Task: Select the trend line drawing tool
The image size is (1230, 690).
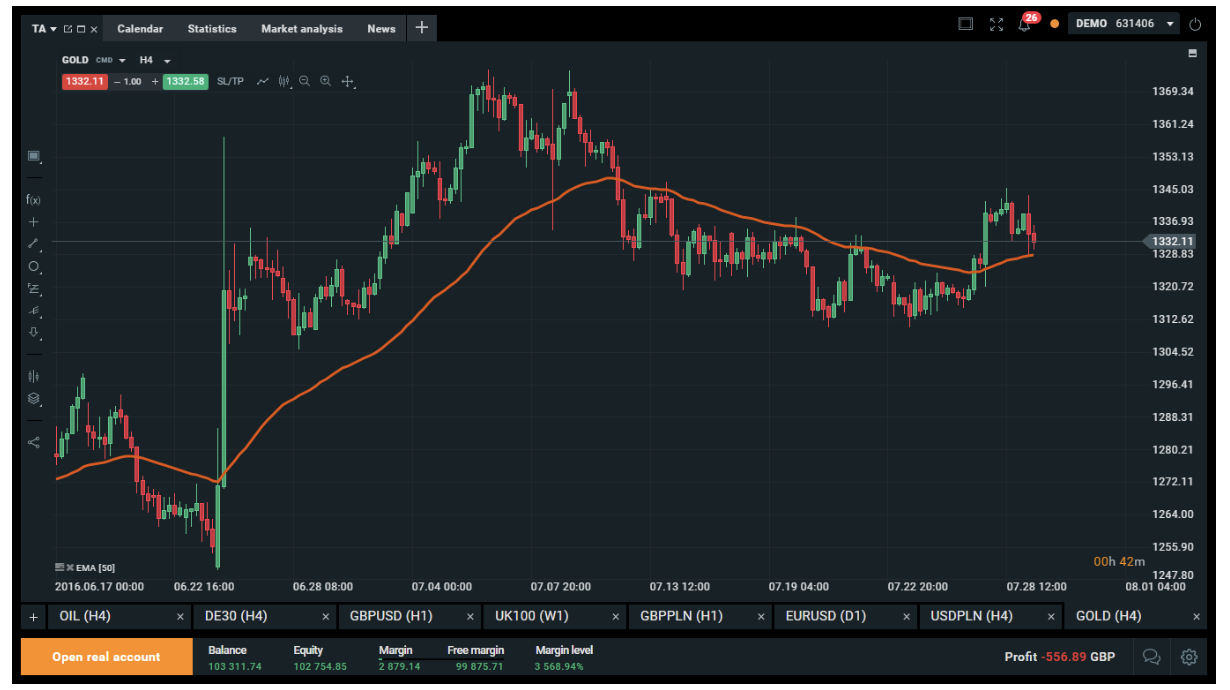Action: [x=33, y=244]
